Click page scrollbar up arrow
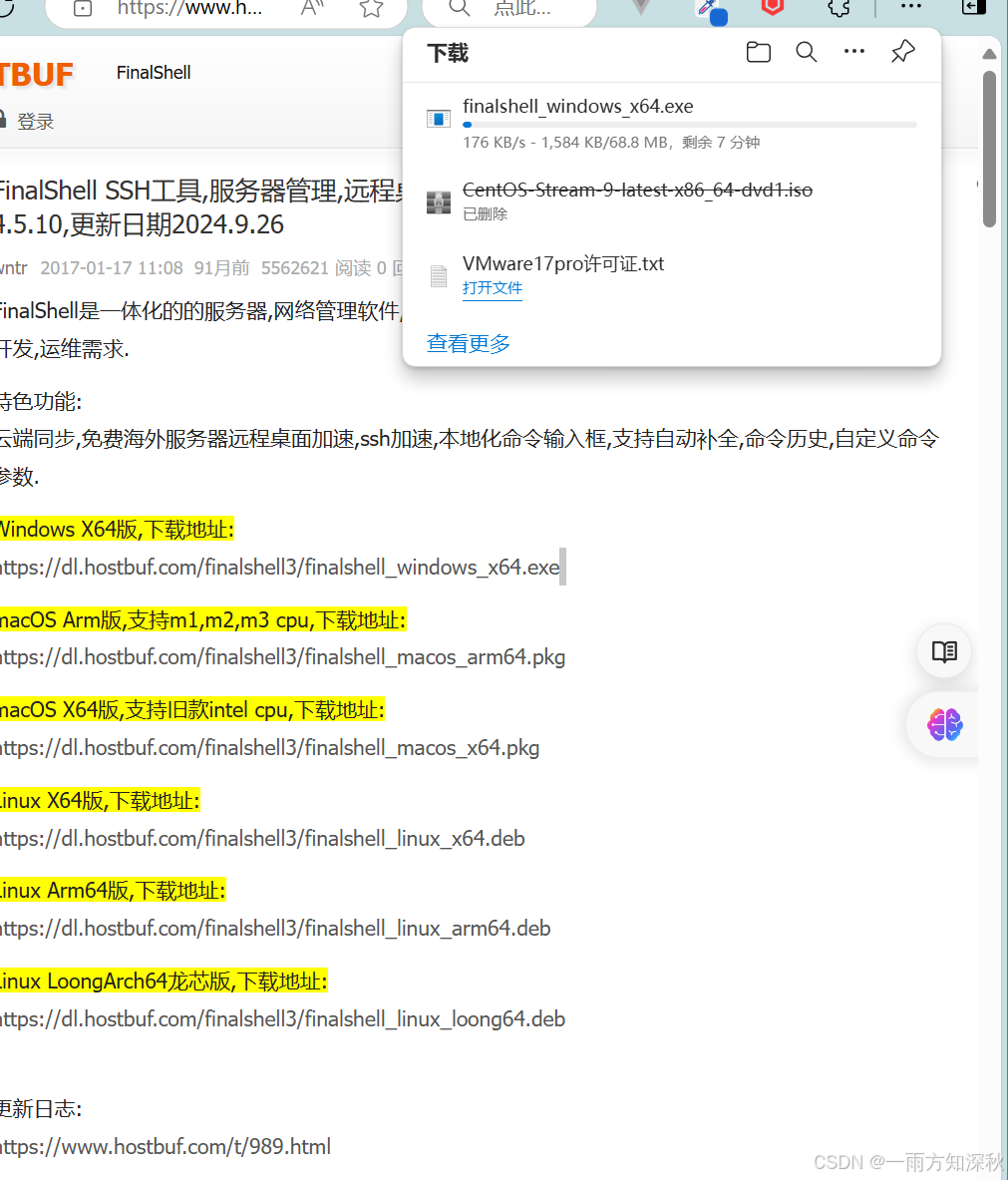Screen dimensions: 1008x1180 [989, 54]
